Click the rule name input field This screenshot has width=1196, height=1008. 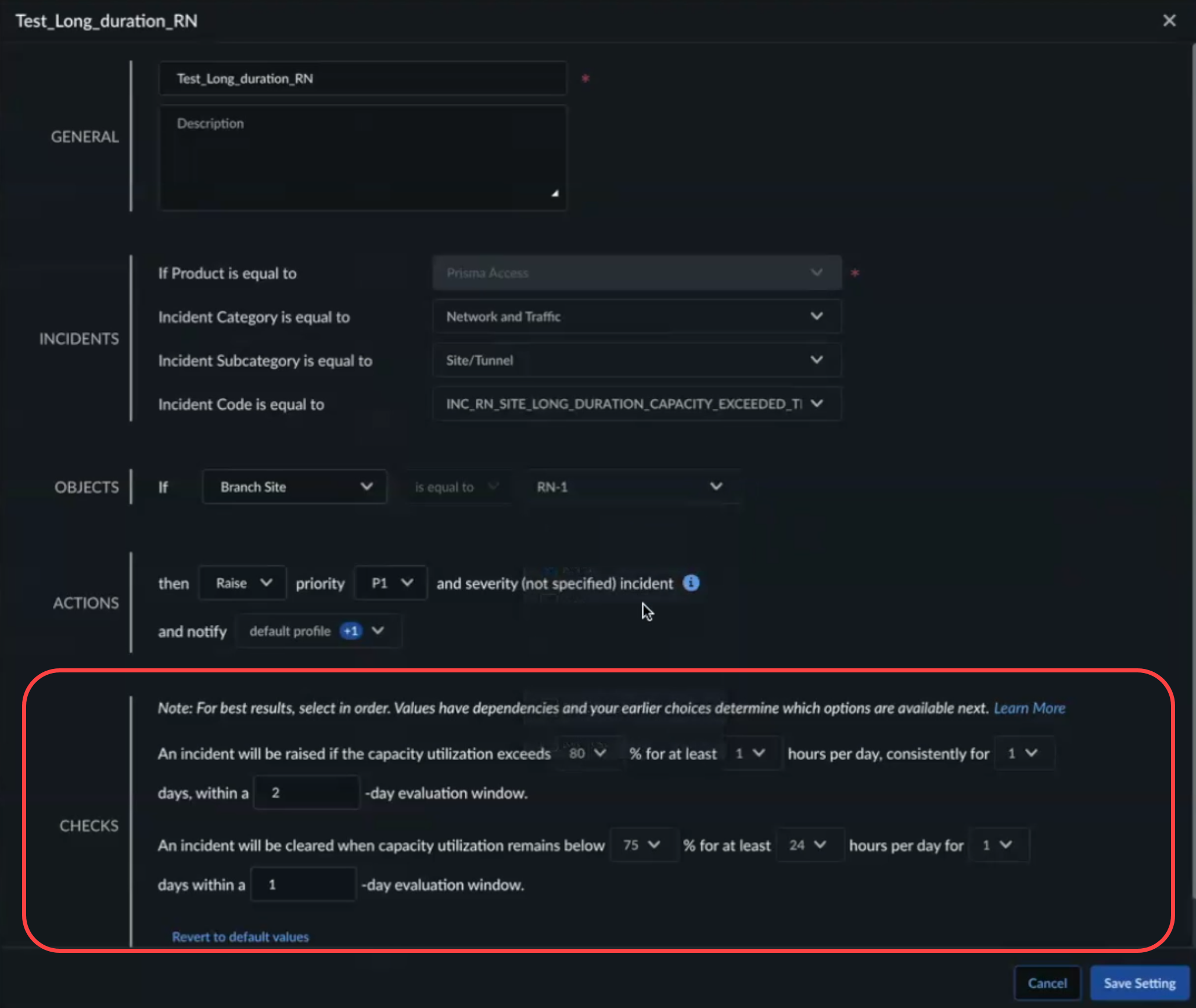362,78
